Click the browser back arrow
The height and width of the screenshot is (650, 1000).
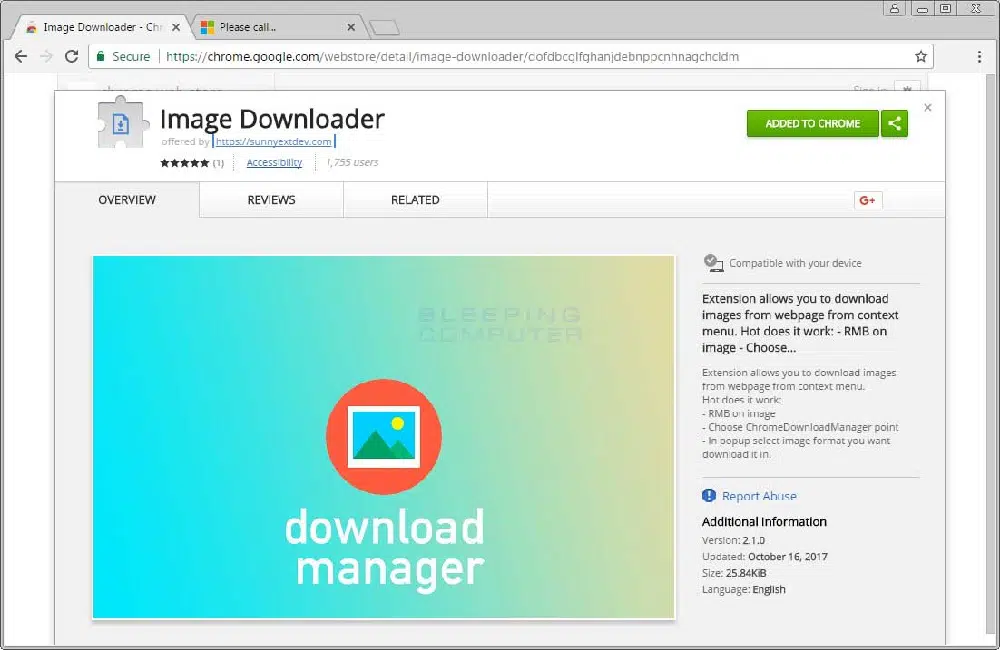21,57
